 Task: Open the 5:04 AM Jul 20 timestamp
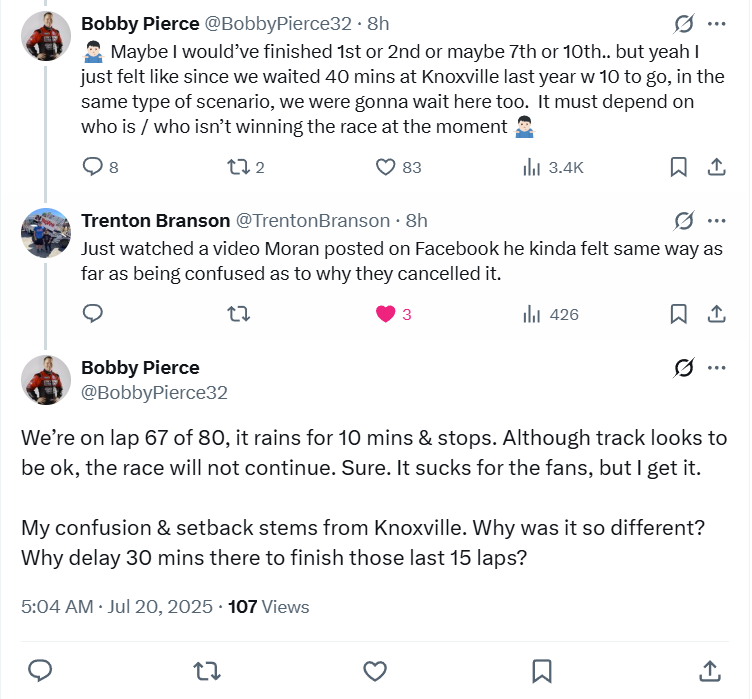pyautogui.click(x=116, y=606)
